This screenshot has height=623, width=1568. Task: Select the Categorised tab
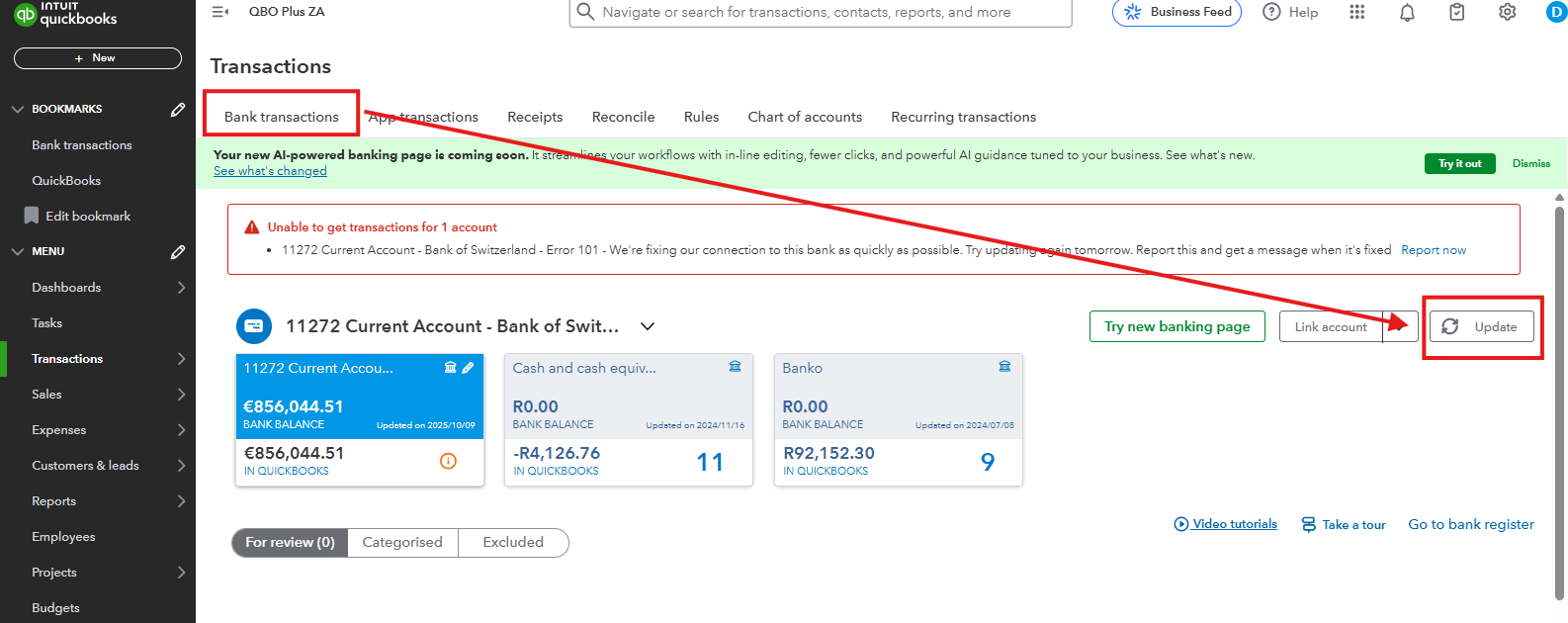click(x=402, y=542)
